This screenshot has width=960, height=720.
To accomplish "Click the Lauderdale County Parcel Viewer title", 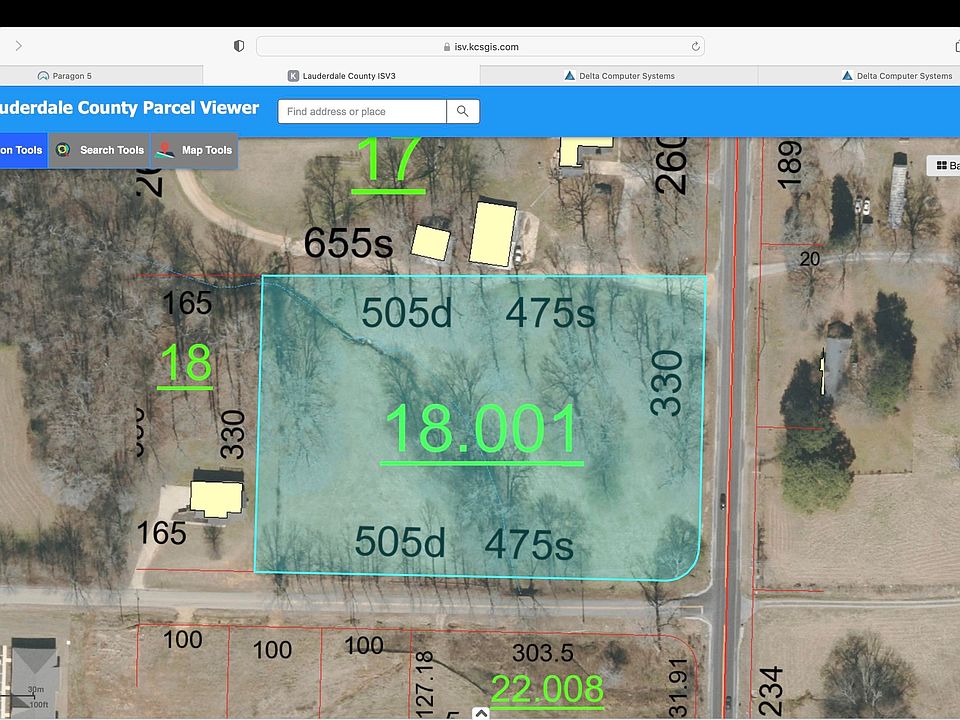I will [129, 108].
